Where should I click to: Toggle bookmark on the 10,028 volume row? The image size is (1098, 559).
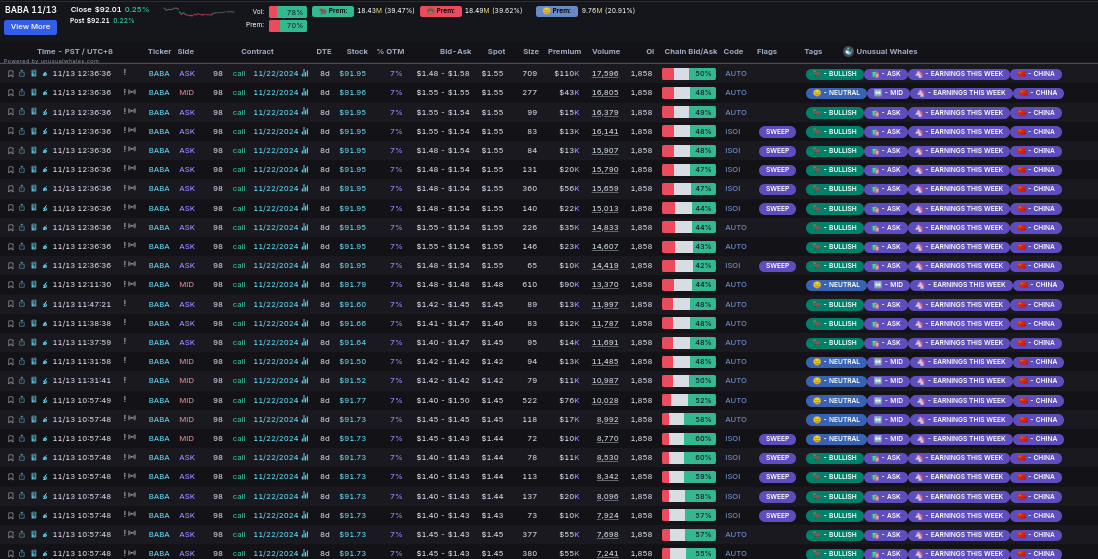(x=11, y=401)
